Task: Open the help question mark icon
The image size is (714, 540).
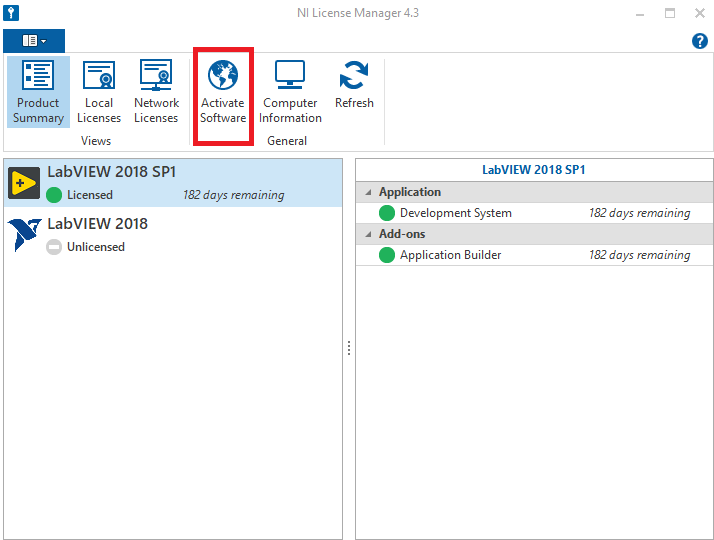Action: pyautogui.click(x=699, y=41)
